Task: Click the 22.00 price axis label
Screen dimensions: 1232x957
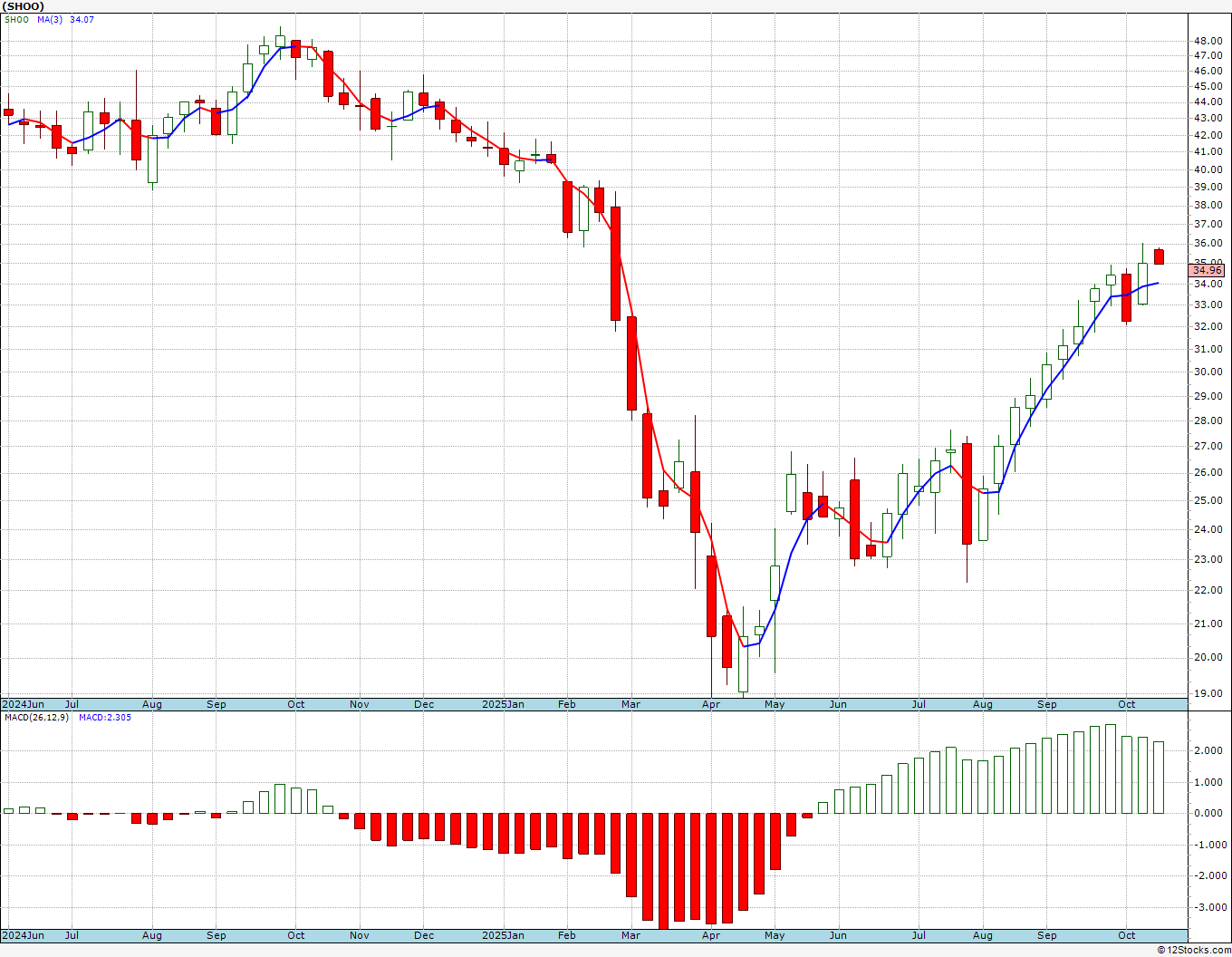Action: (x=1208, y=590)
